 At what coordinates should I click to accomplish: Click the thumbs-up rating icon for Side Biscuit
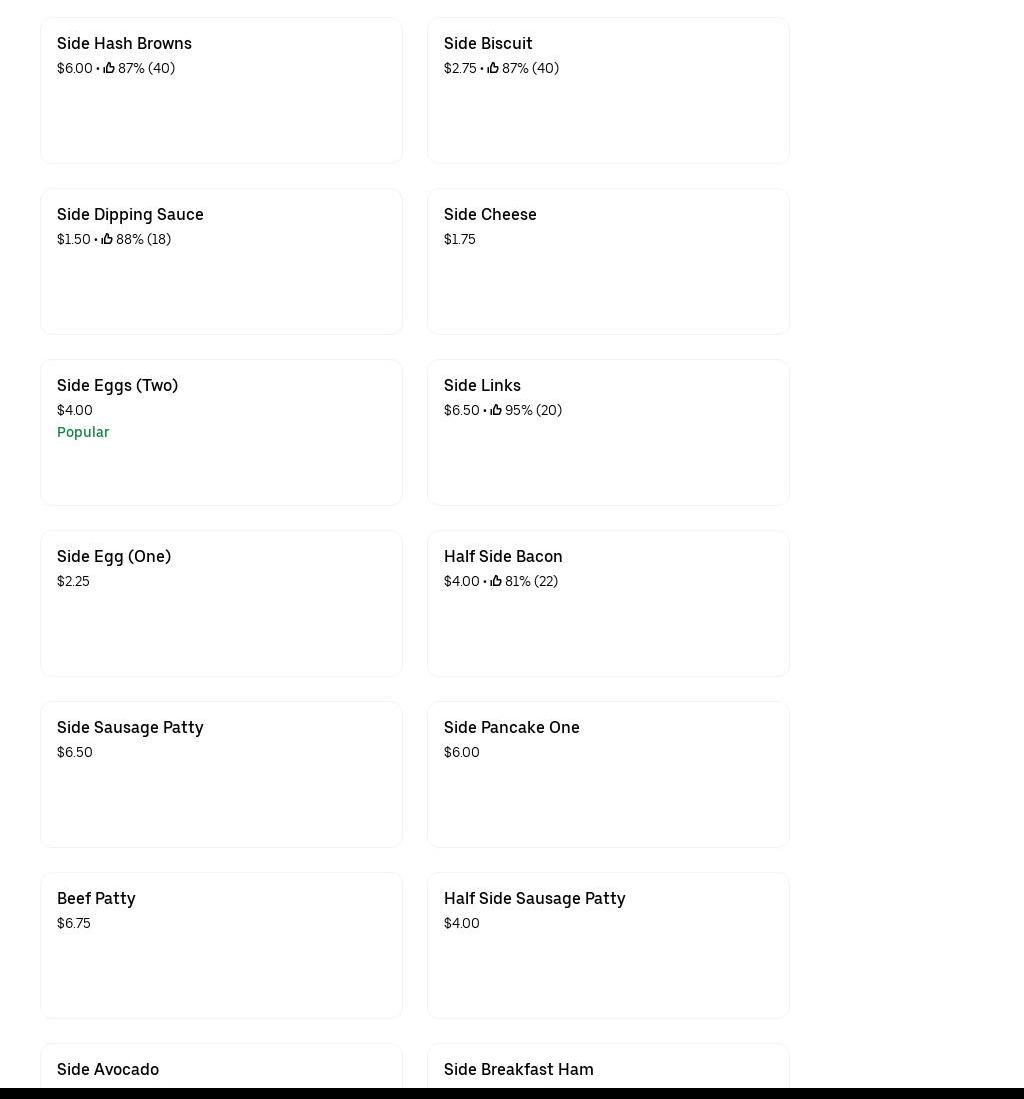coord(493,68)
